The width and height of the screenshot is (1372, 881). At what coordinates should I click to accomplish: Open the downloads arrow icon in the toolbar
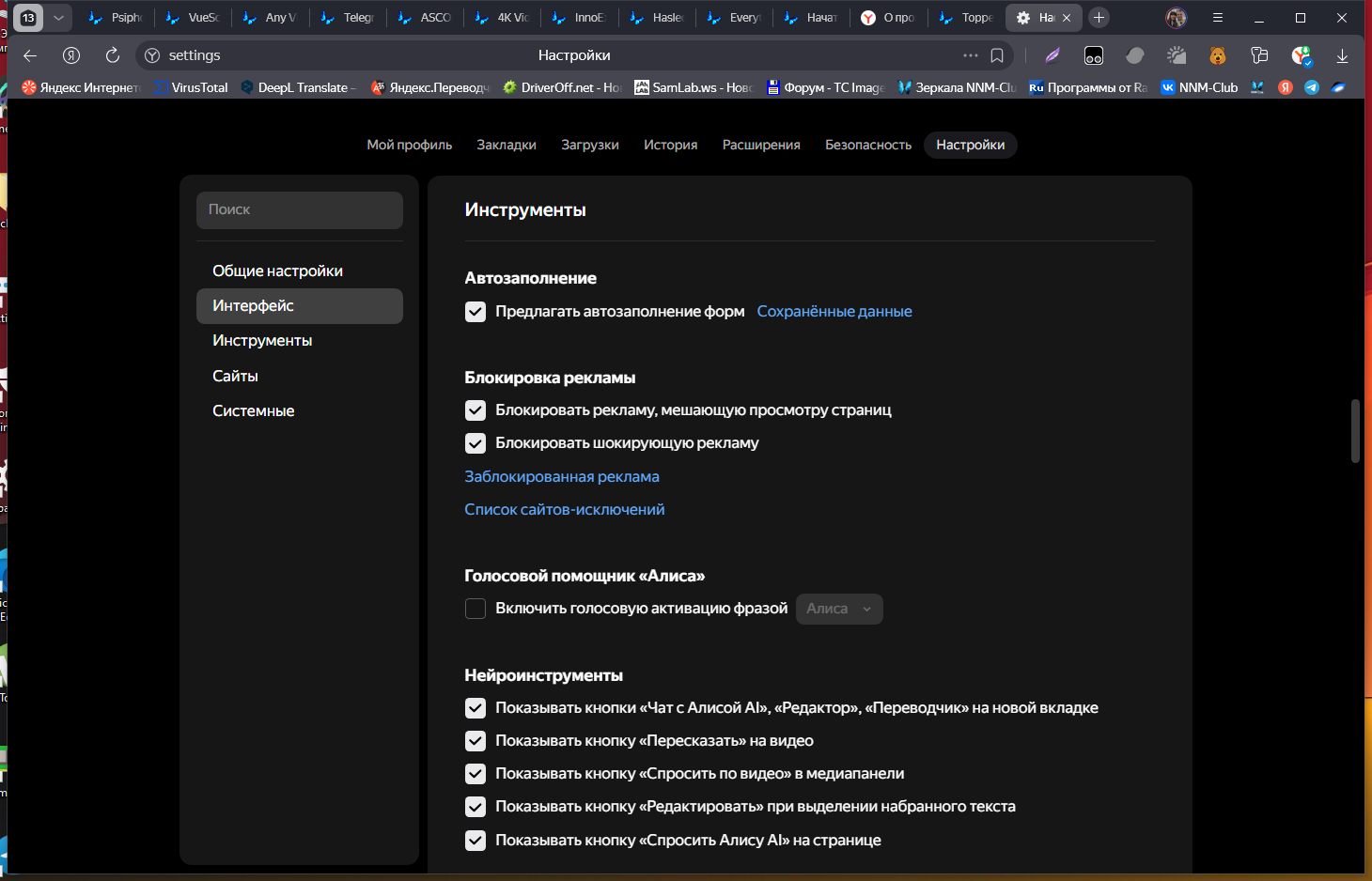tap(1342, 56)
